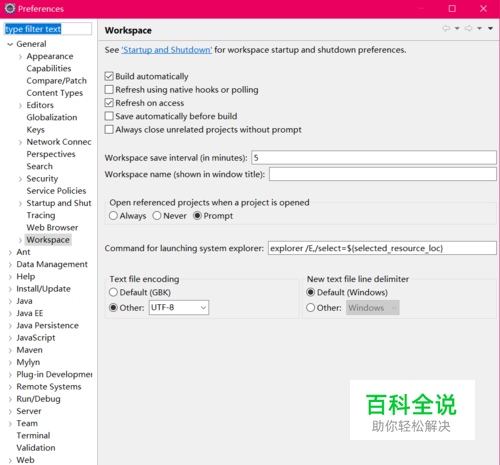Viewport: 500px width, 465px height.
Task: Enable Save automatically before build
Action: pyautogui.click(x=109, y=116)
